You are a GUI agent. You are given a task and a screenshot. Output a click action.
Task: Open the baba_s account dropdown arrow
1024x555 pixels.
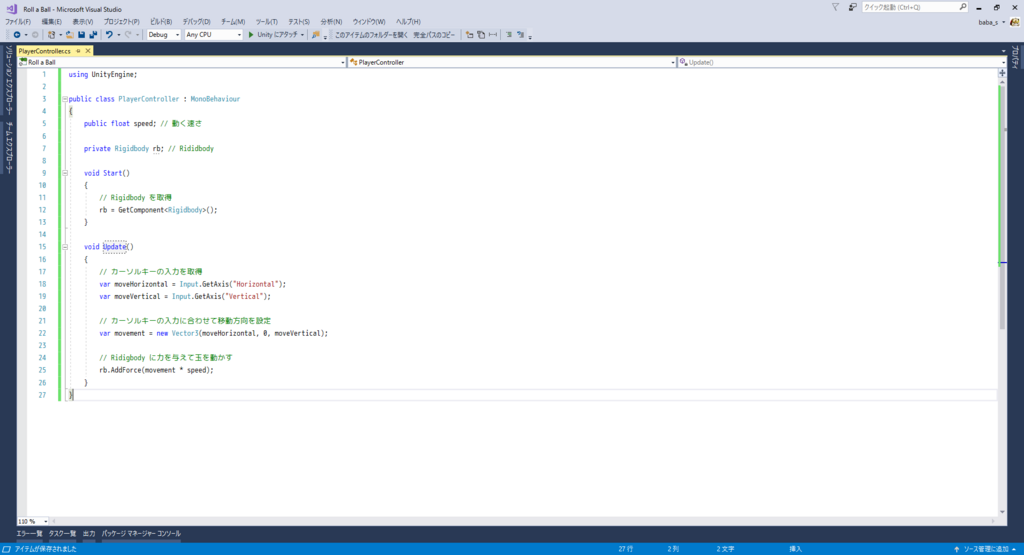1004,22
